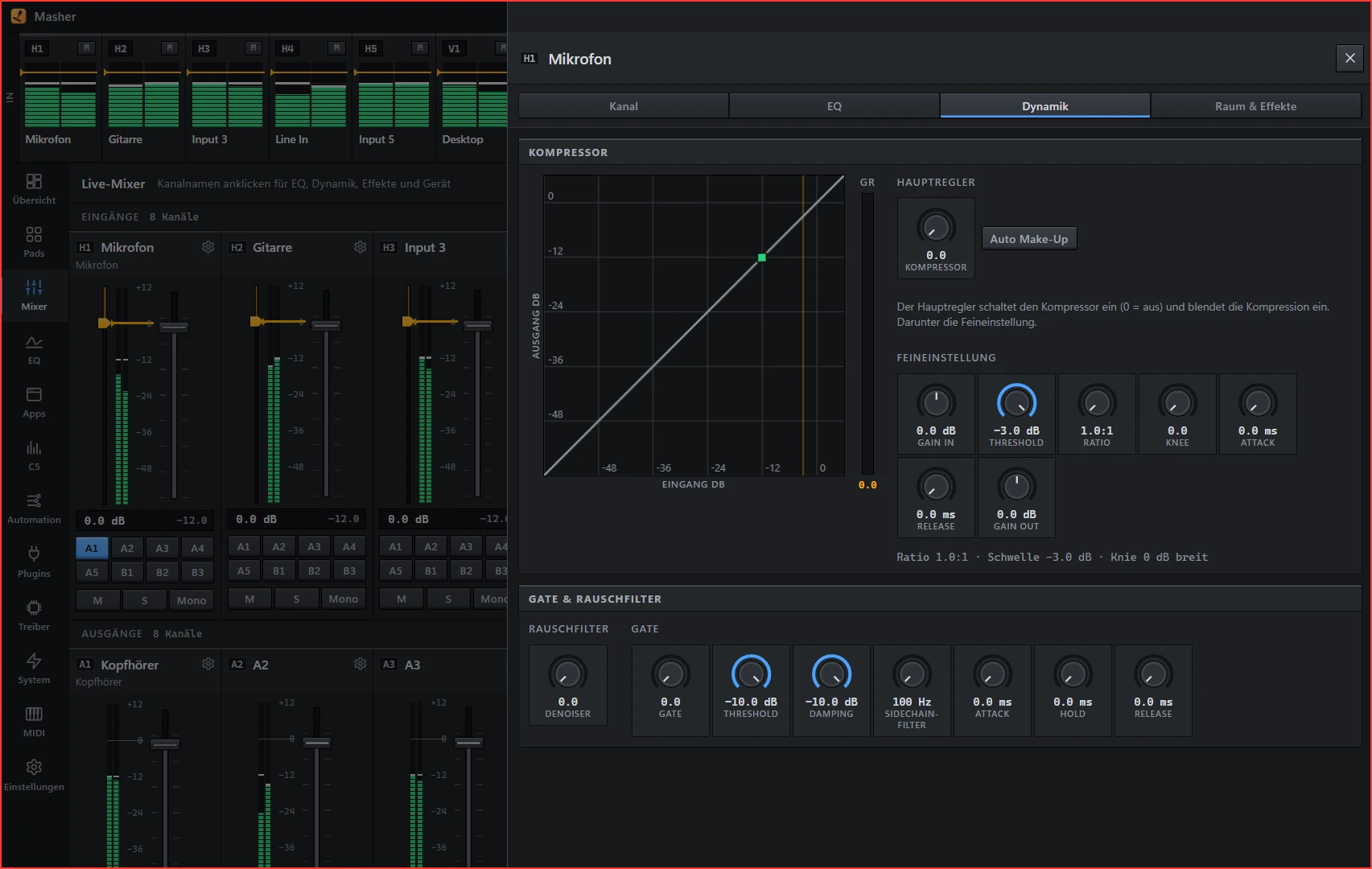
Task: Click the Mikrofon fader handle in mixer
Action: point(174,327)
